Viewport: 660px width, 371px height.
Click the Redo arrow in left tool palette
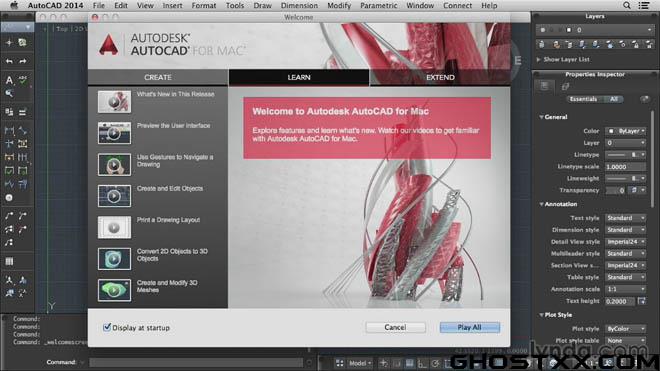[x=23, y=61]
